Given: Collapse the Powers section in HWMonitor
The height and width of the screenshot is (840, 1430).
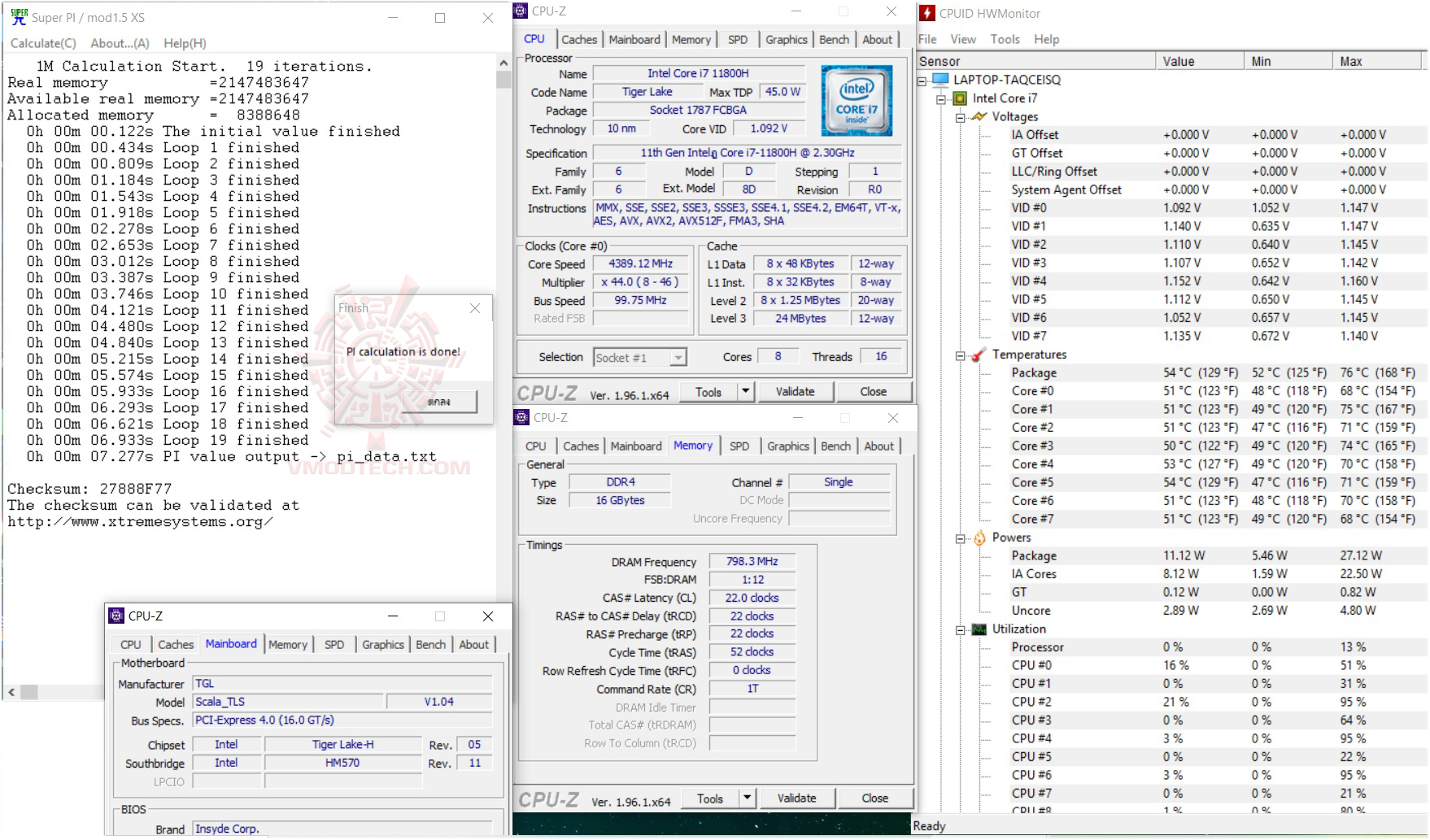Looking at the screenshot, I should [x=961, y=538].
